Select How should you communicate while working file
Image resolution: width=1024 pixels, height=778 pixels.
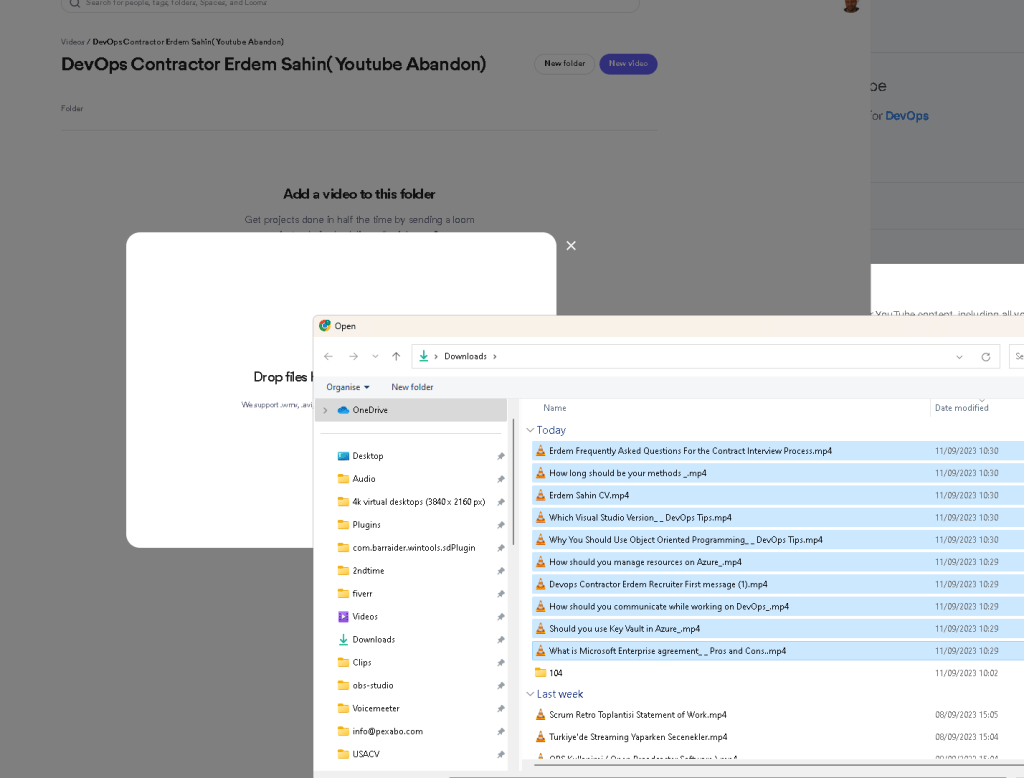pos(778,606)
